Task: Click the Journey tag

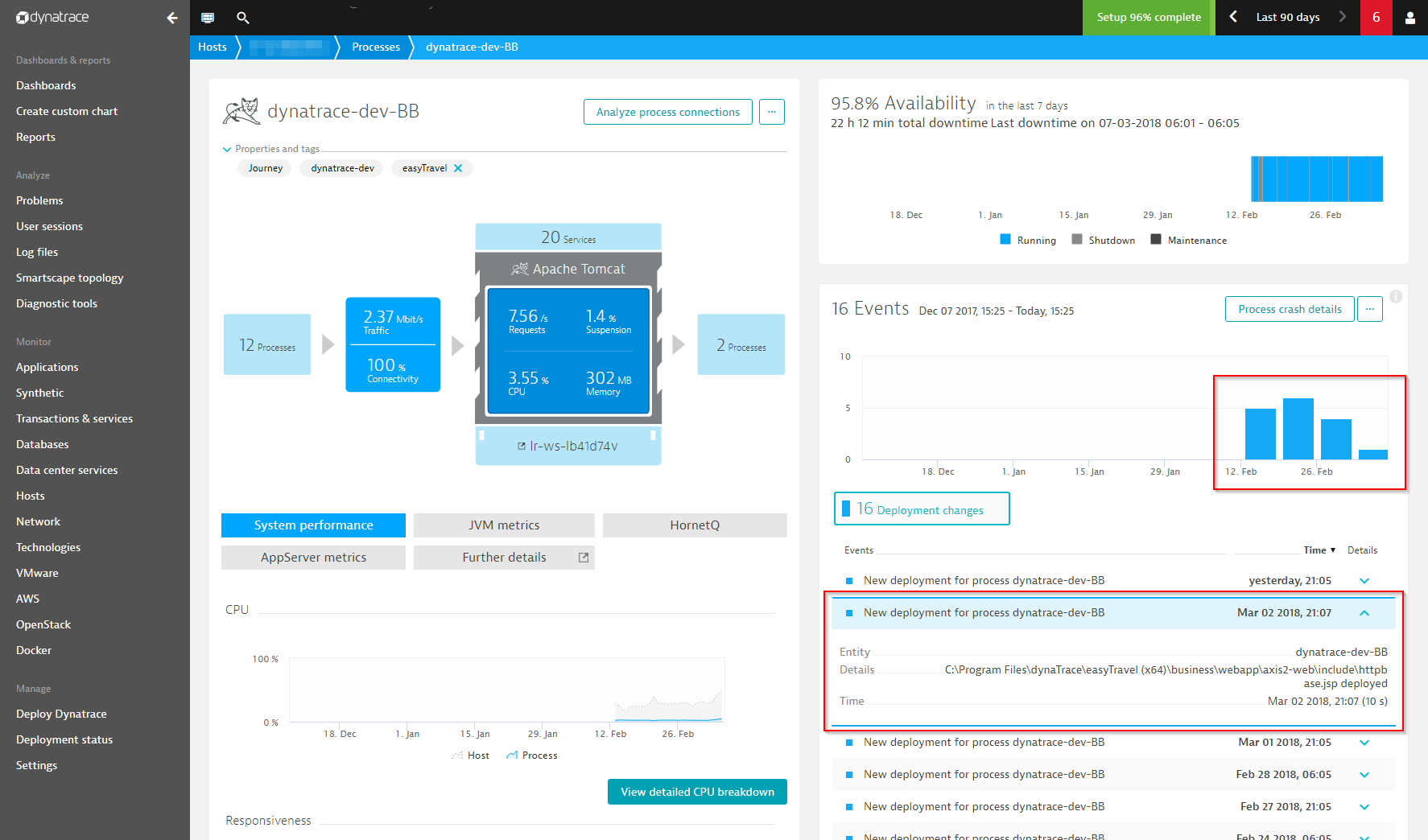Action: click(265, 168)
